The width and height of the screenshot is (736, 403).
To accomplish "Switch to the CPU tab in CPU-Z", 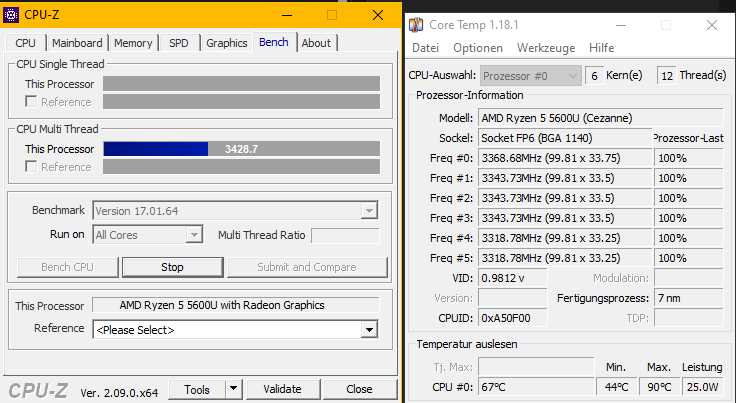I will (25, 43).
